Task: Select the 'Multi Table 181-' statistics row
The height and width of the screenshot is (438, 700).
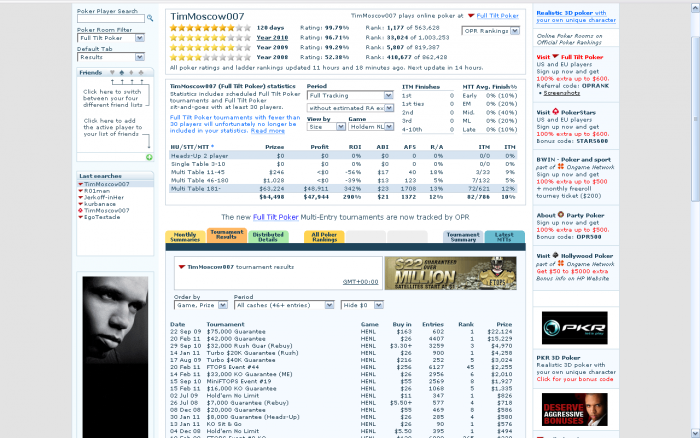Action: 343,189
